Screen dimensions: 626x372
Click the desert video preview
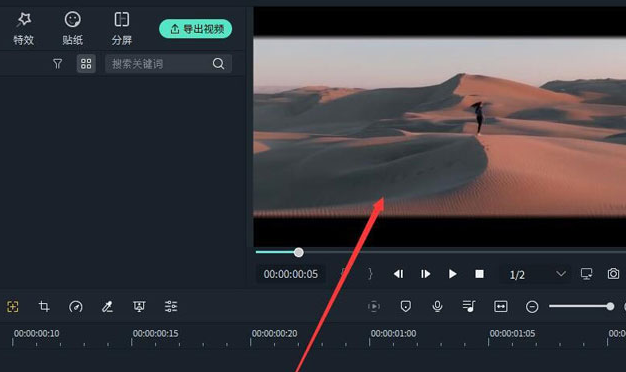440,127
